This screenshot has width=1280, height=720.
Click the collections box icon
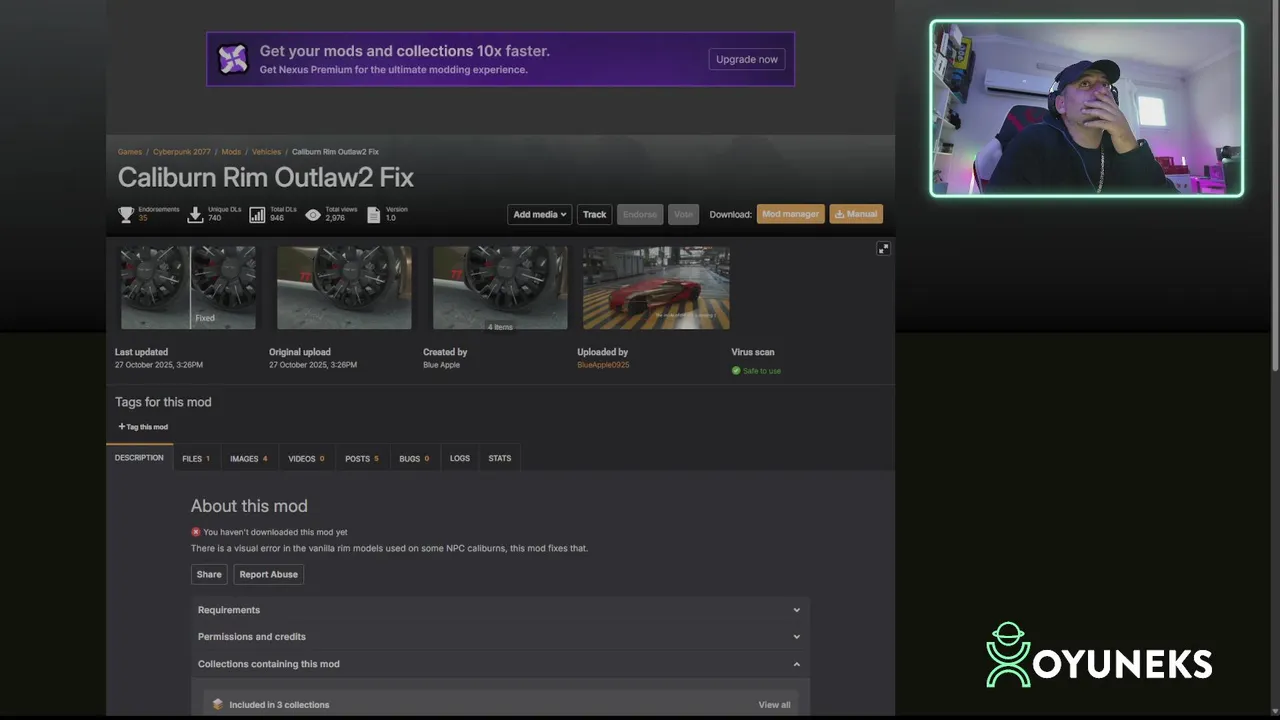pos(218,704)
